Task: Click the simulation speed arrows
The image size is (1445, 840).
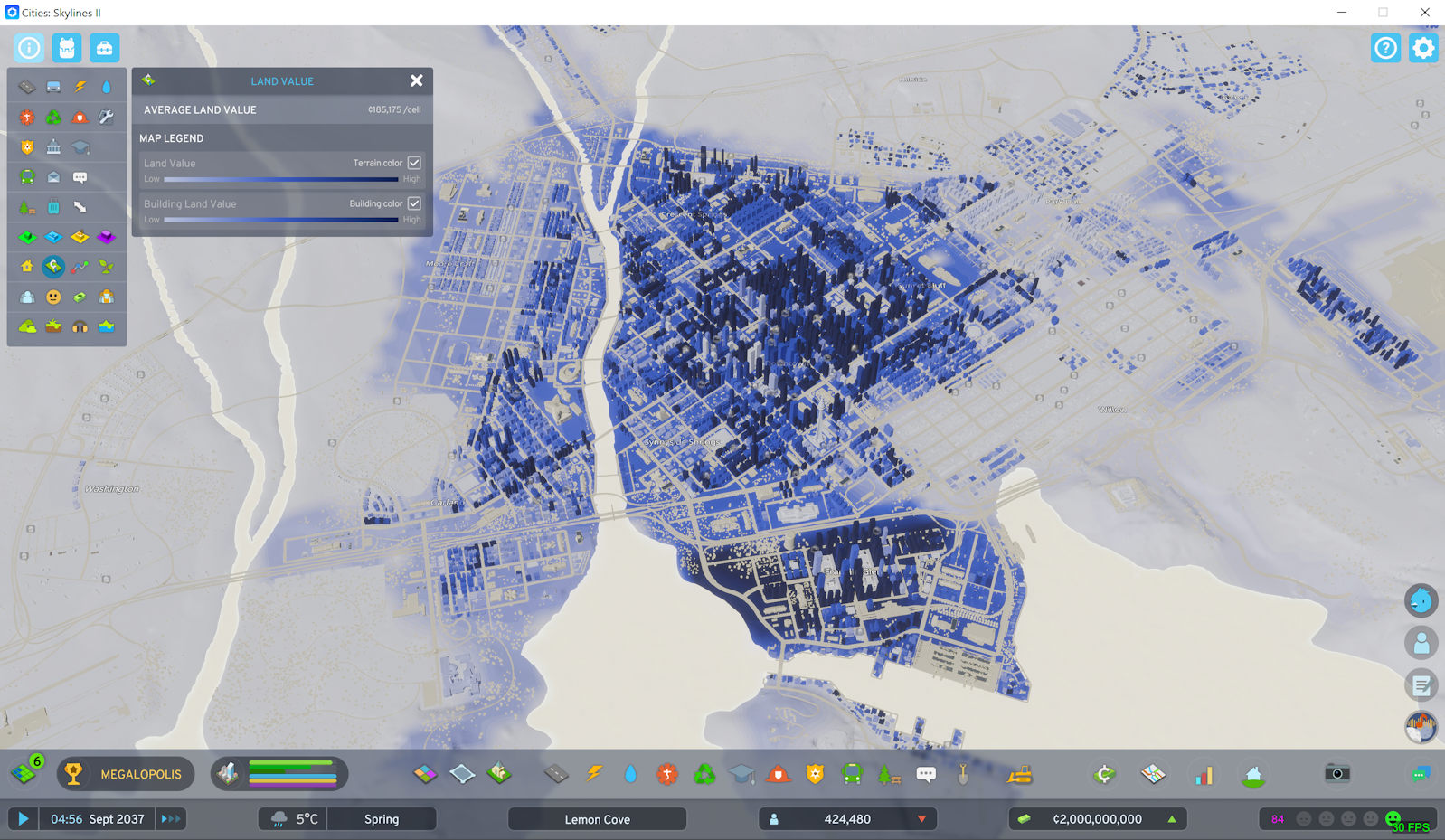Action: click(x=170, y=819)
